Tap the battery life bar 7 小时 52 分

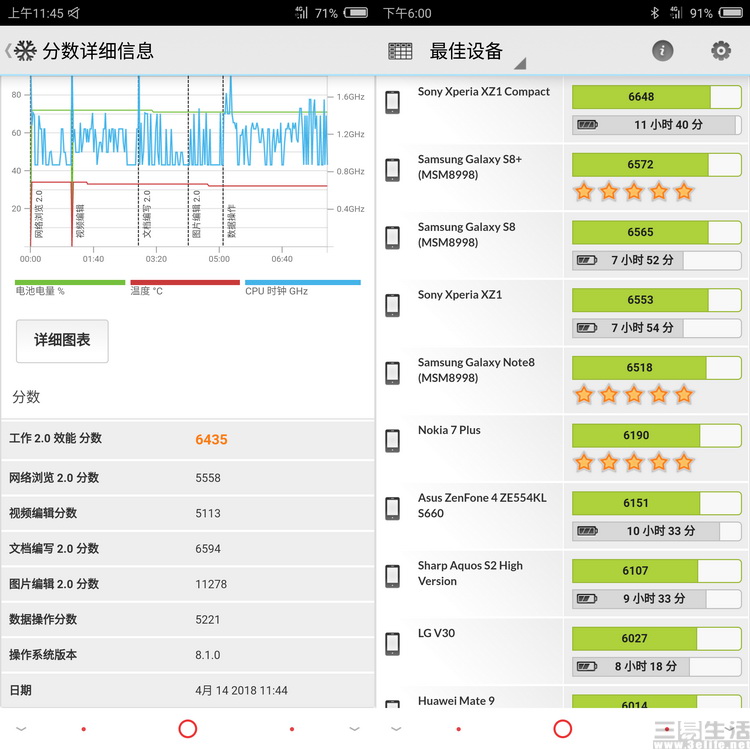[x=657, y=260]
